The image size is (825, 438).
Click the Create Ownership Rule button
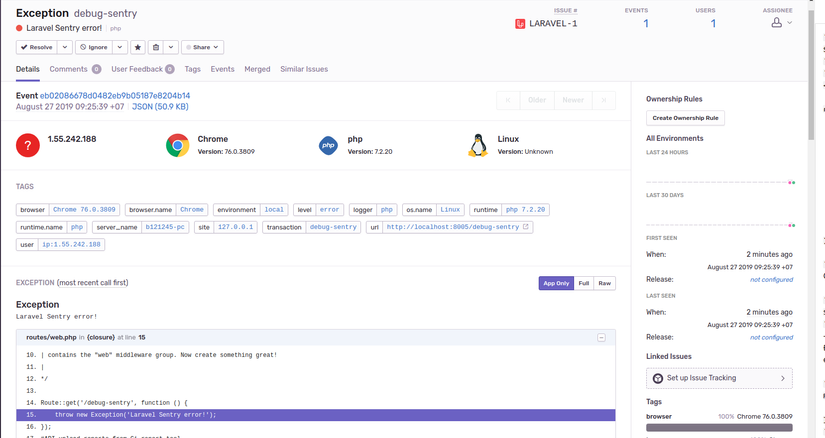click(685, 118)
